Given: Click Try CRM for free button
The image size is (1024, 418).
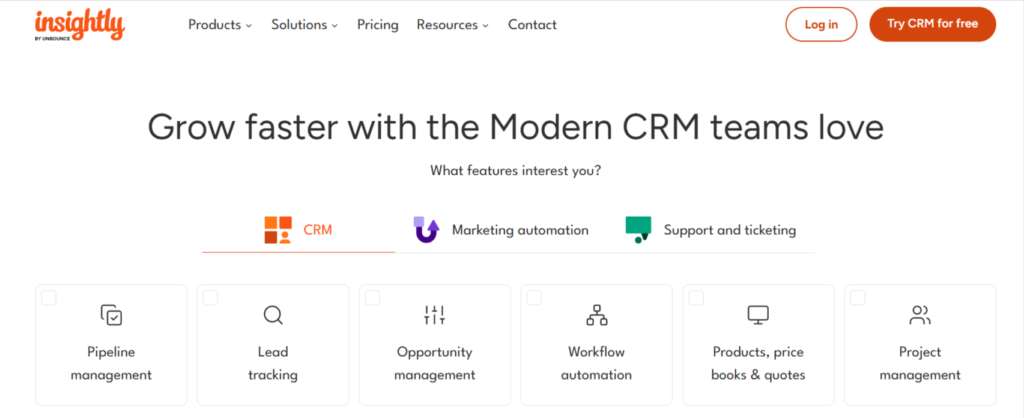Looking at the screenshot, I should click(933, 24).
